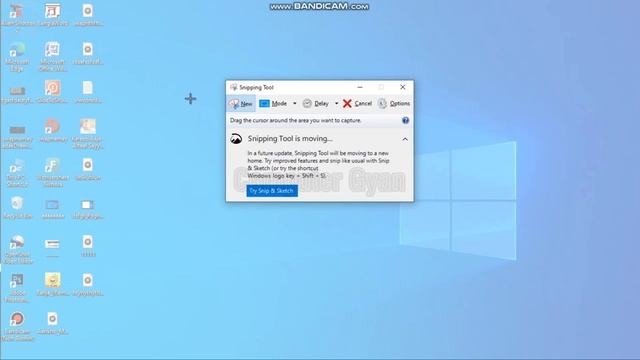This screenshot has height=360, width=640.
Task: Close the Snipping Tool window
Action: click(x=402, y=87)
